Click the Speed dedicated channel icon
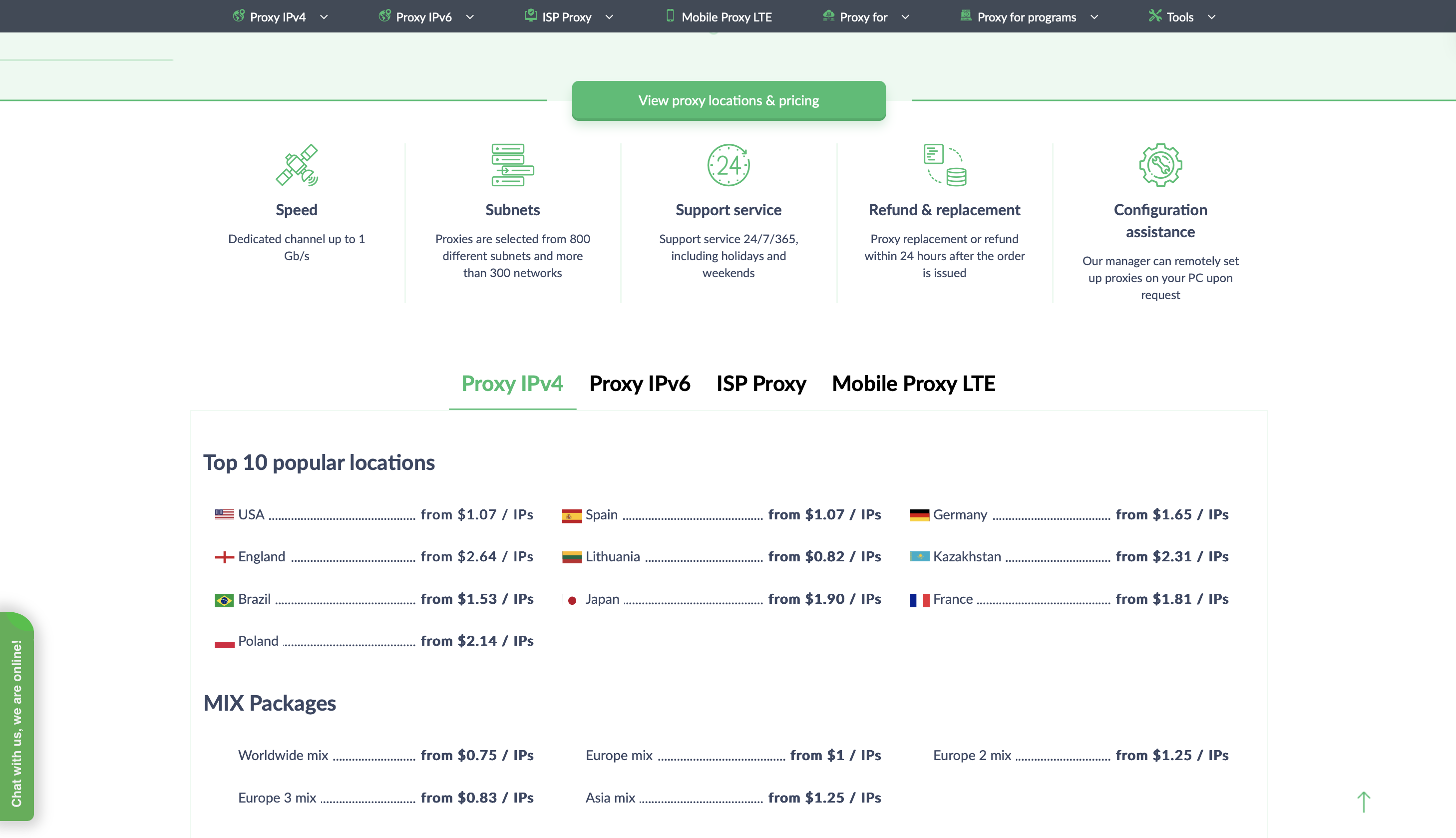 (297, 165)
